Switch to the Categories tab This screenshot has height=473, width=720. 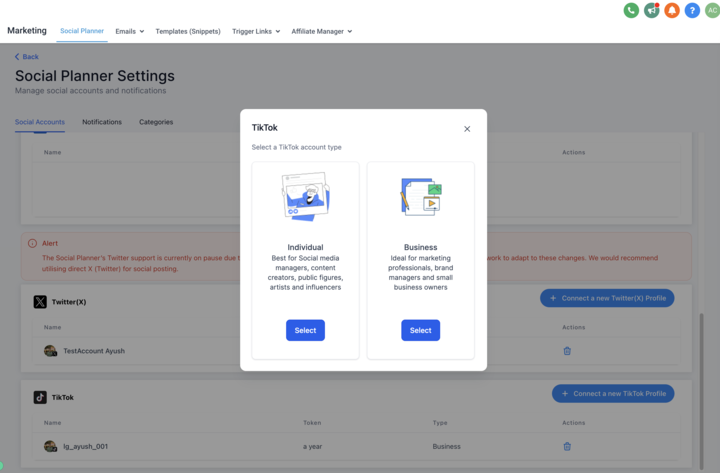[x=156, y=122]
